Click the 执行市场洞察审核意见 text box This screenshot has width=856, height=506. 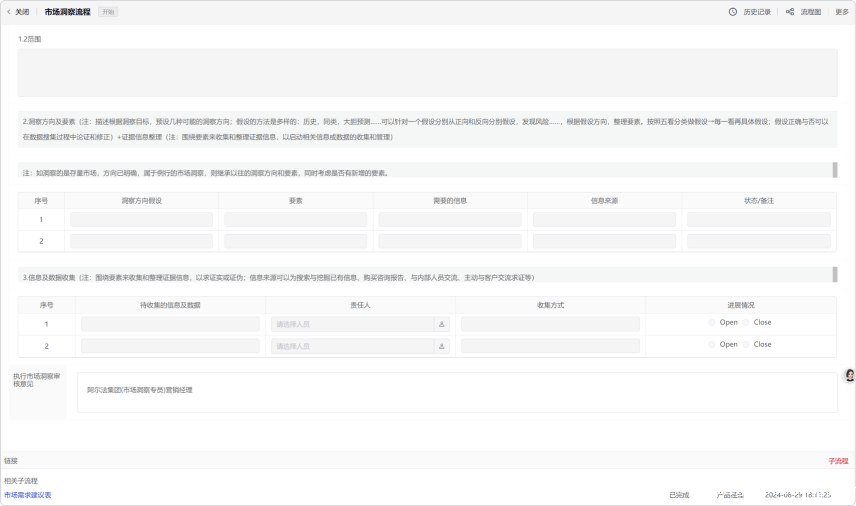click(456, 392)
